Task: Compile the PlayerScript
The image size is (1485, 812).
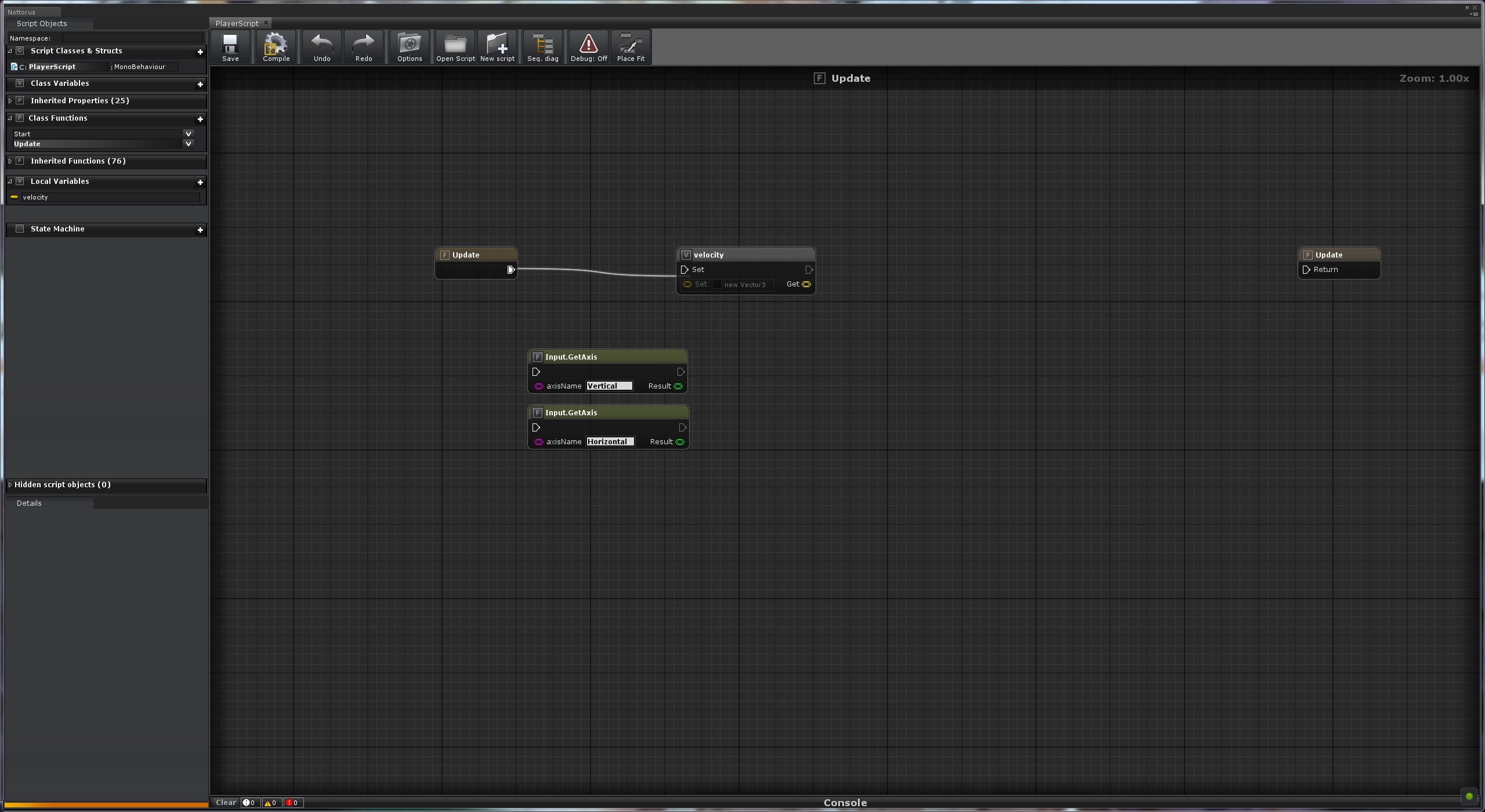Action: click(276, 46)
